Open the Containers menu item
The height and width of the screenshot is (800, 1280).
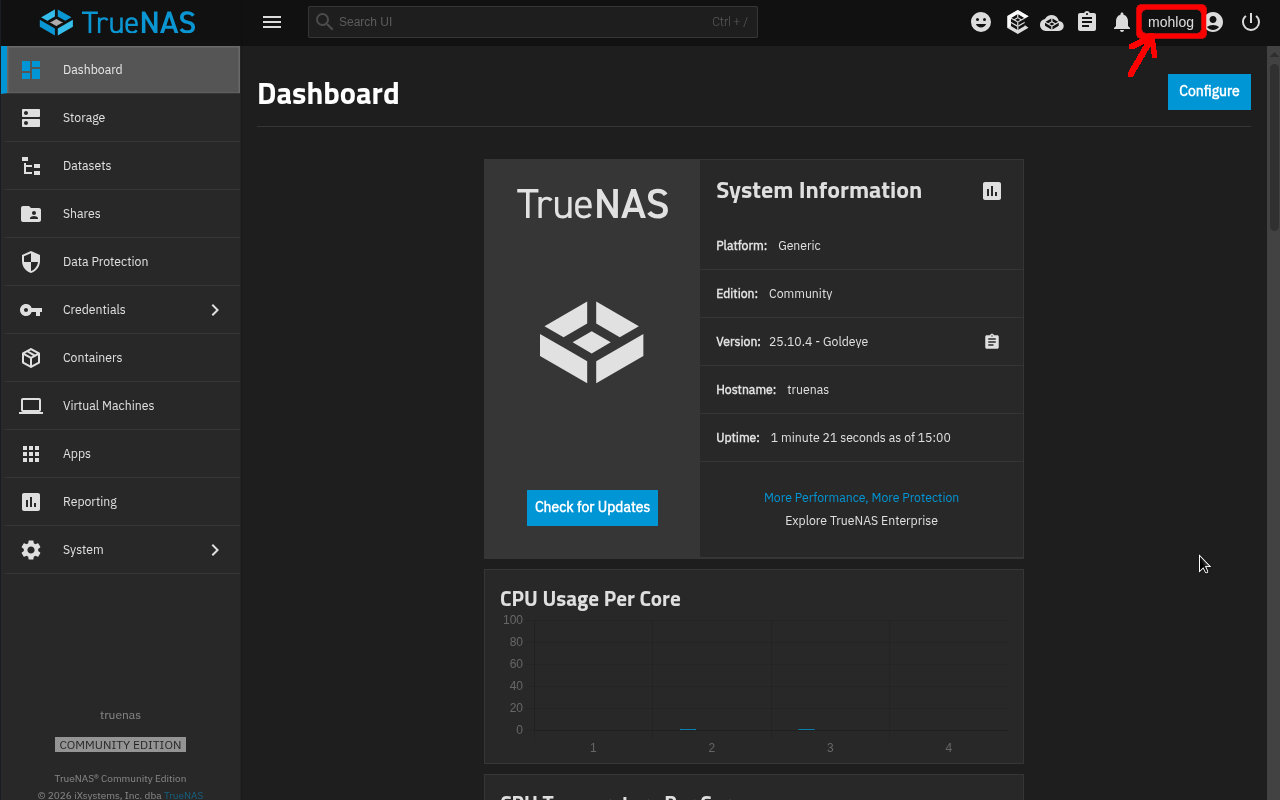(121, 358)
